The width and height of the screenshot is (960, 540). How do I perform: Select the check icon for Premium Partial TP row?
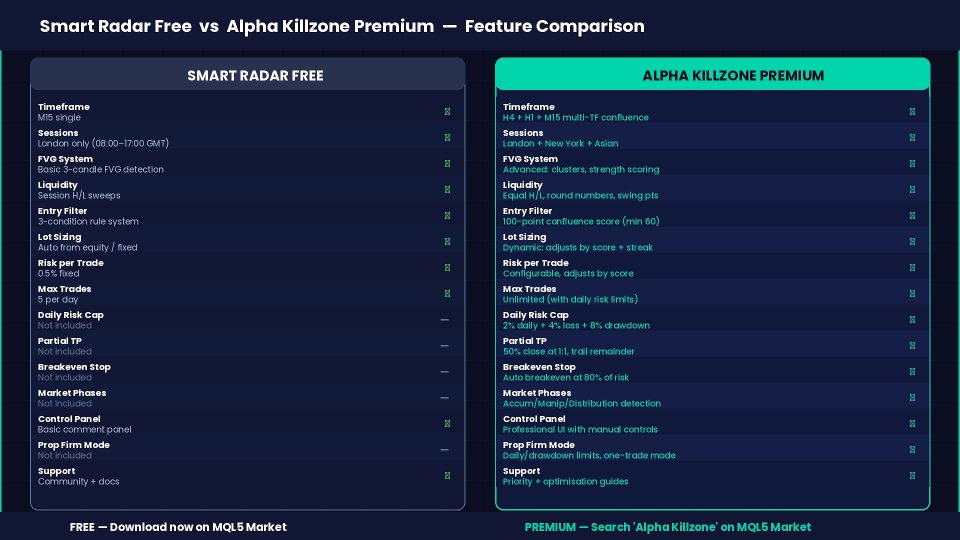(912, 346)
